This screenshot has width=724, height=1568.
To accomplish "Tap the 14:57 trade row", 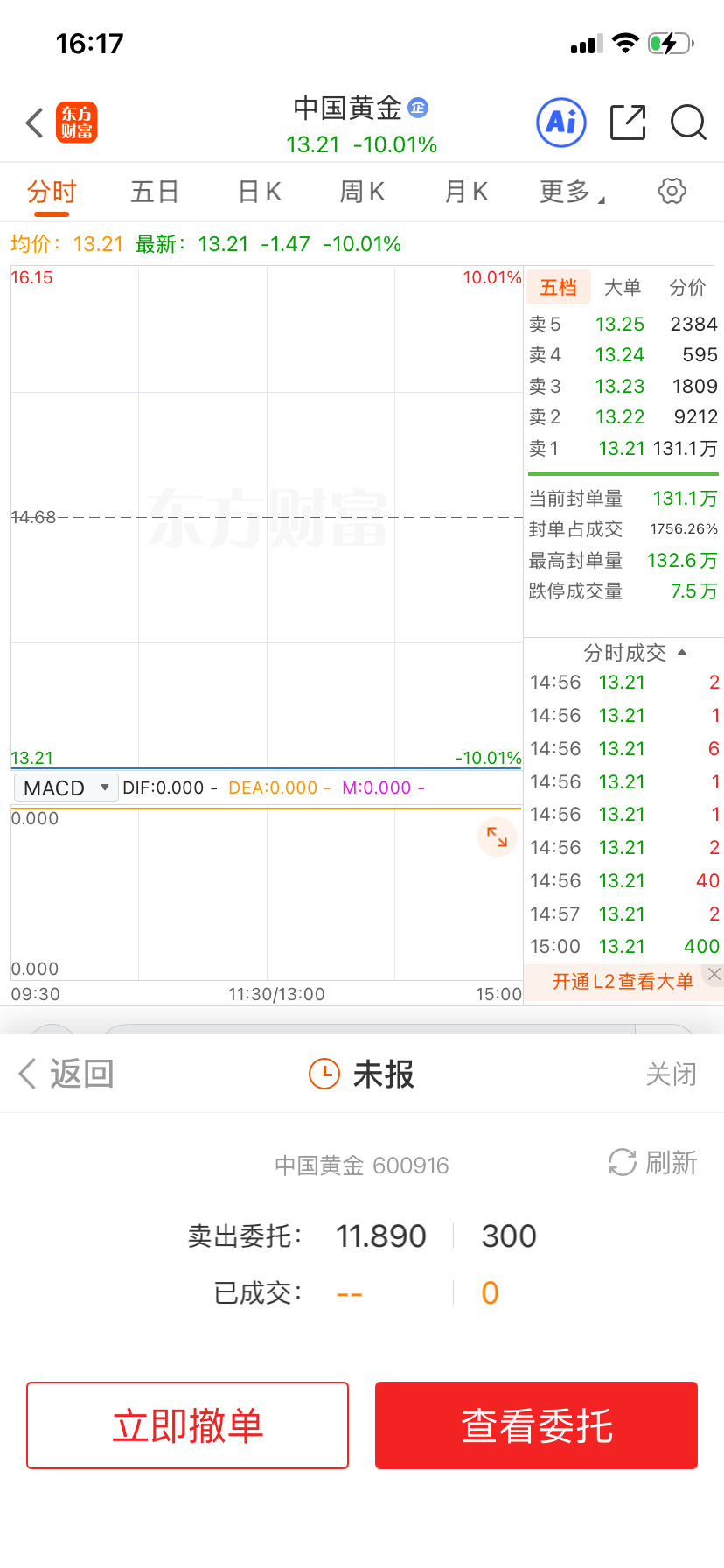I will pos(624,914).
